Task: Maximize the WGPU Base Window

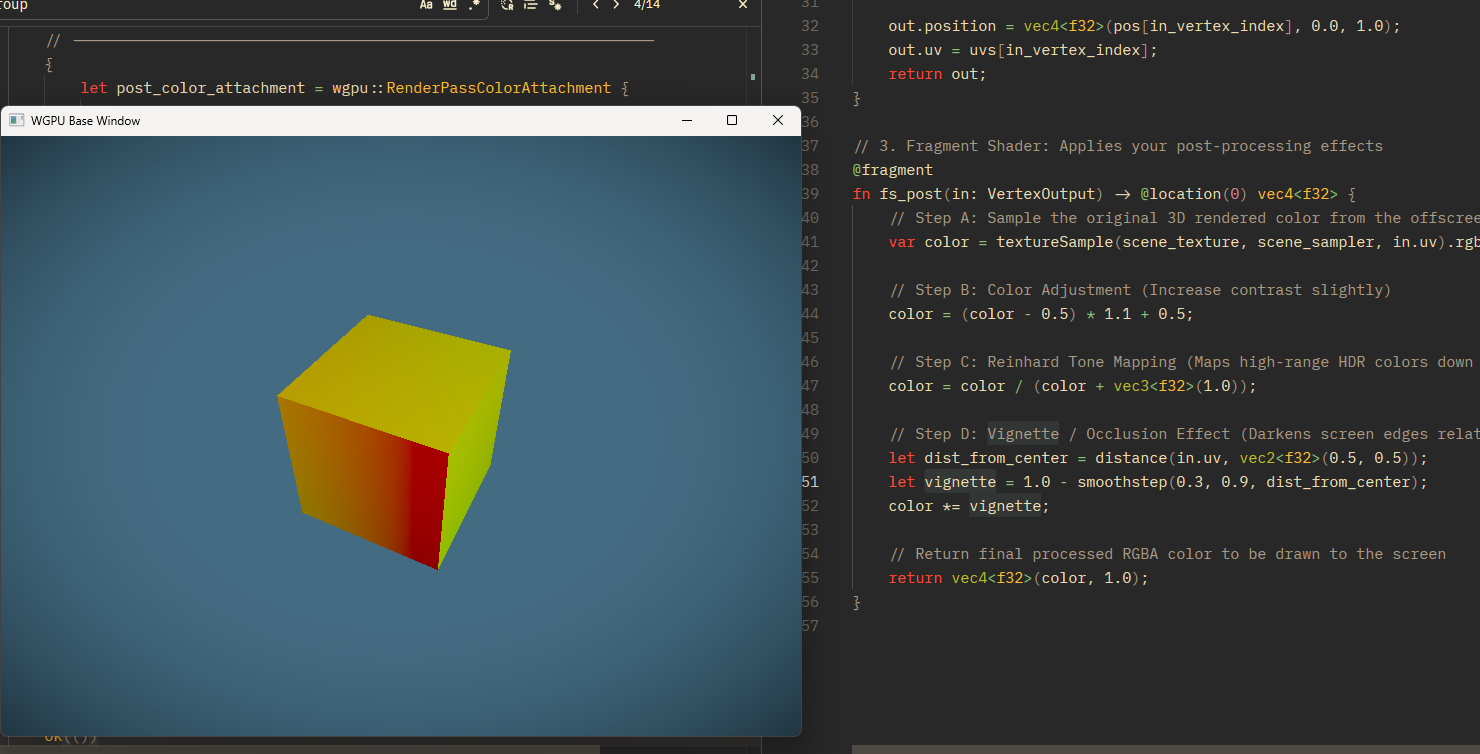Action: (732, 120)
